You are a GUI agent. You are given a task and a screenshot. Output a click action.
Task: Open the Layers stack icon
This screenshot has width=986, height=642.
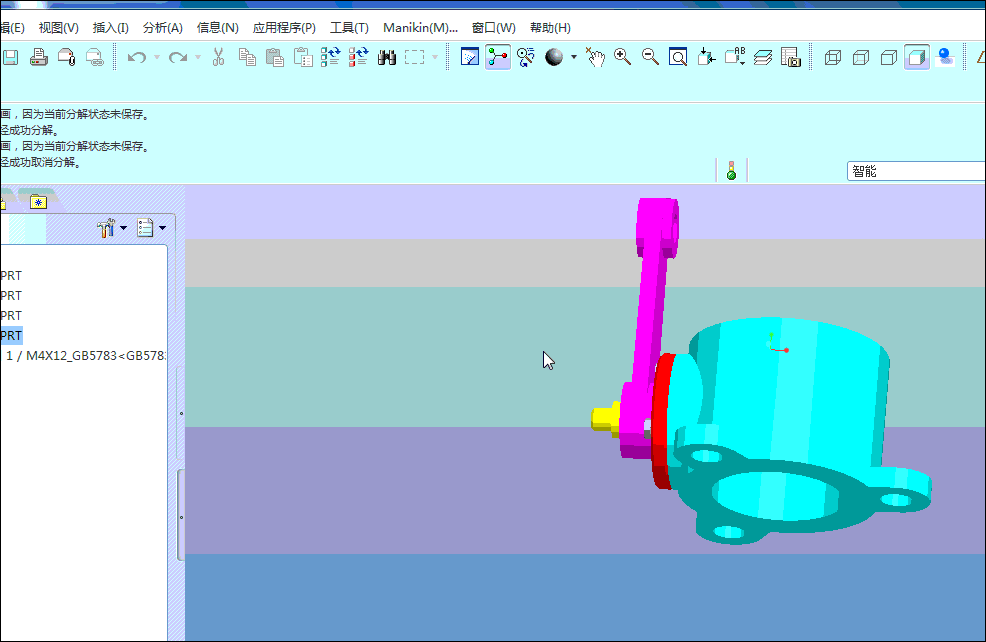pyautogui.click(x=762, y=58)
